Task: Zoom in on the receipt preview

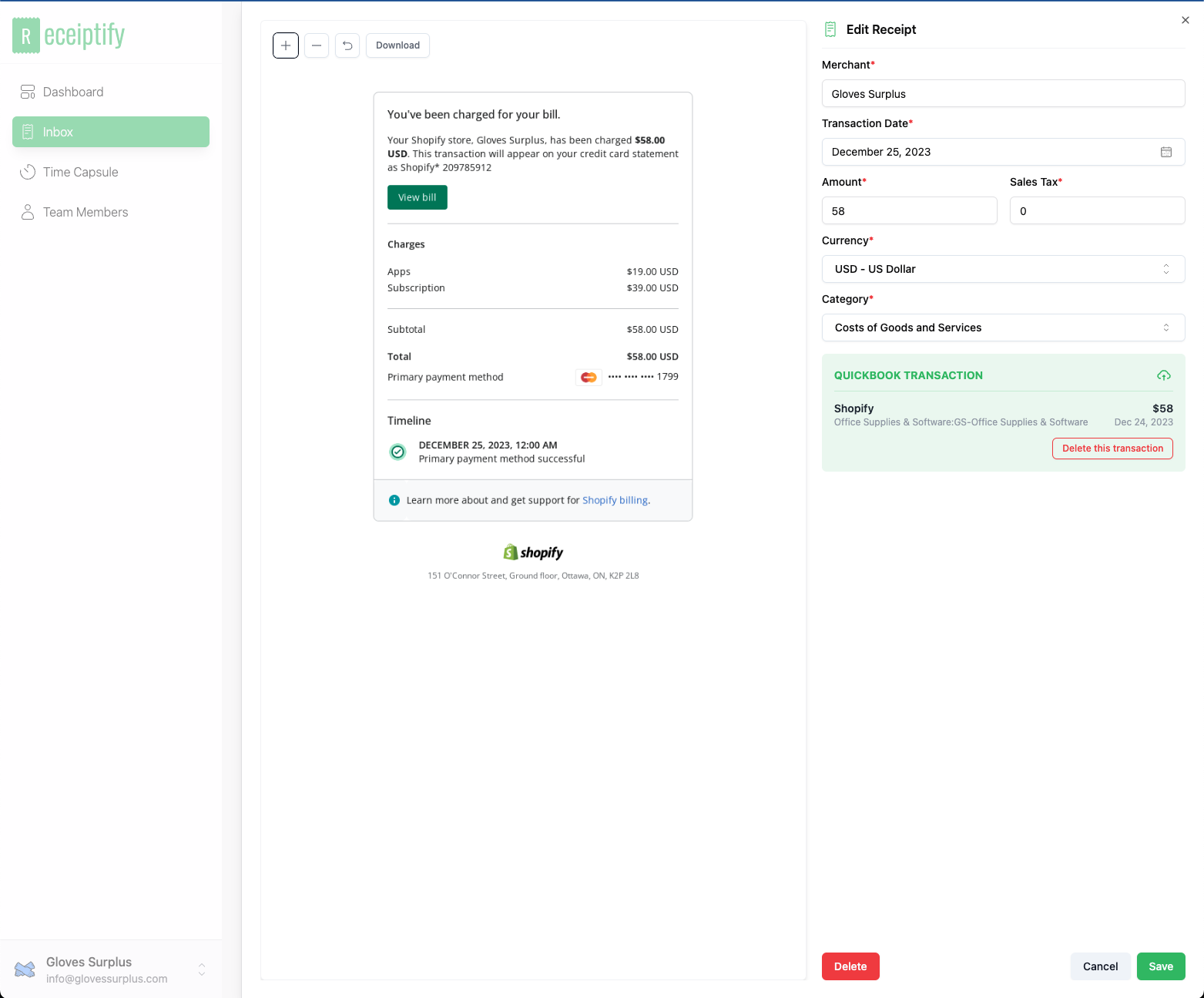Action: (x=286, y=45)
